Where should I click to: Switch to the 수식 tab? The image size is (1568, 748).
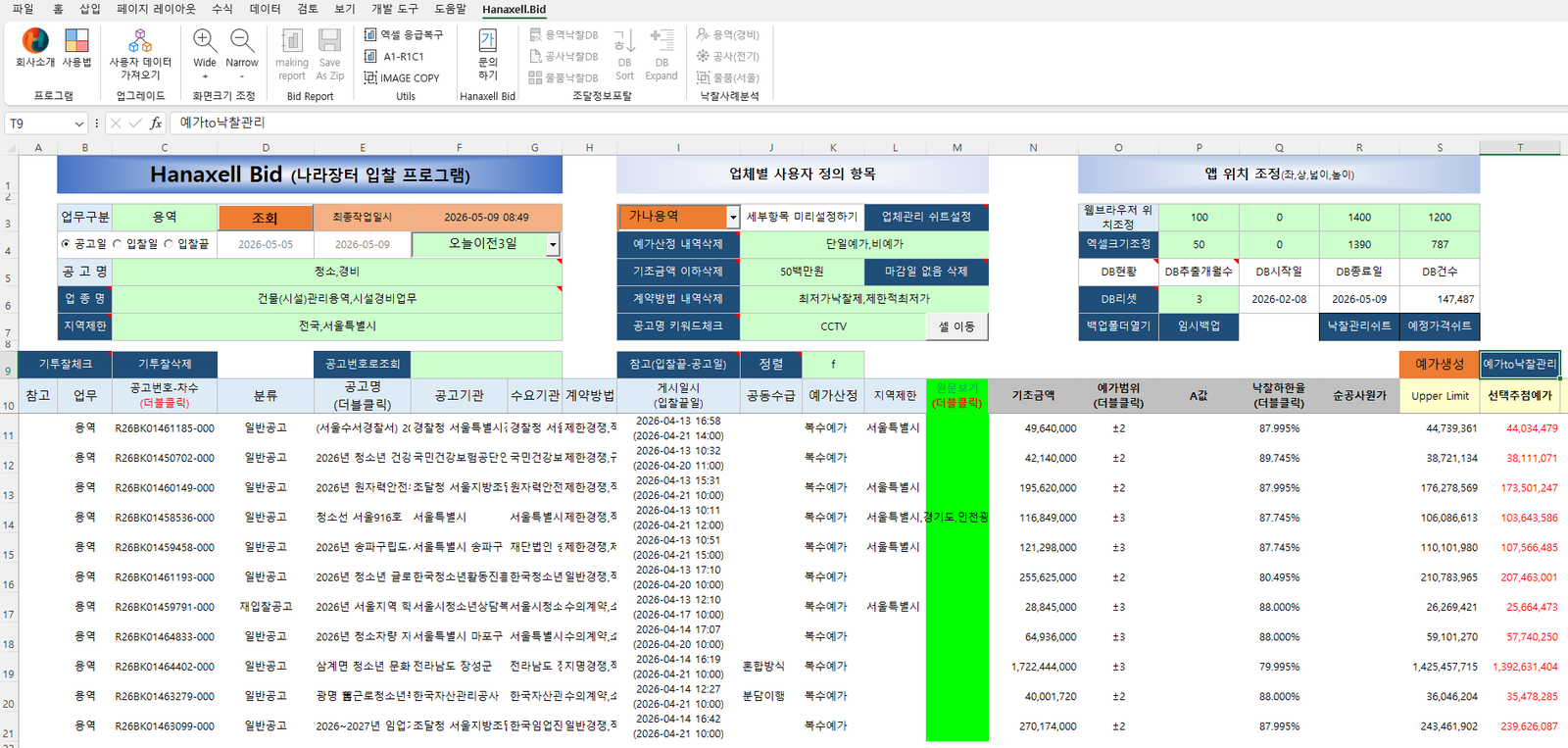[x=222, y=9]
